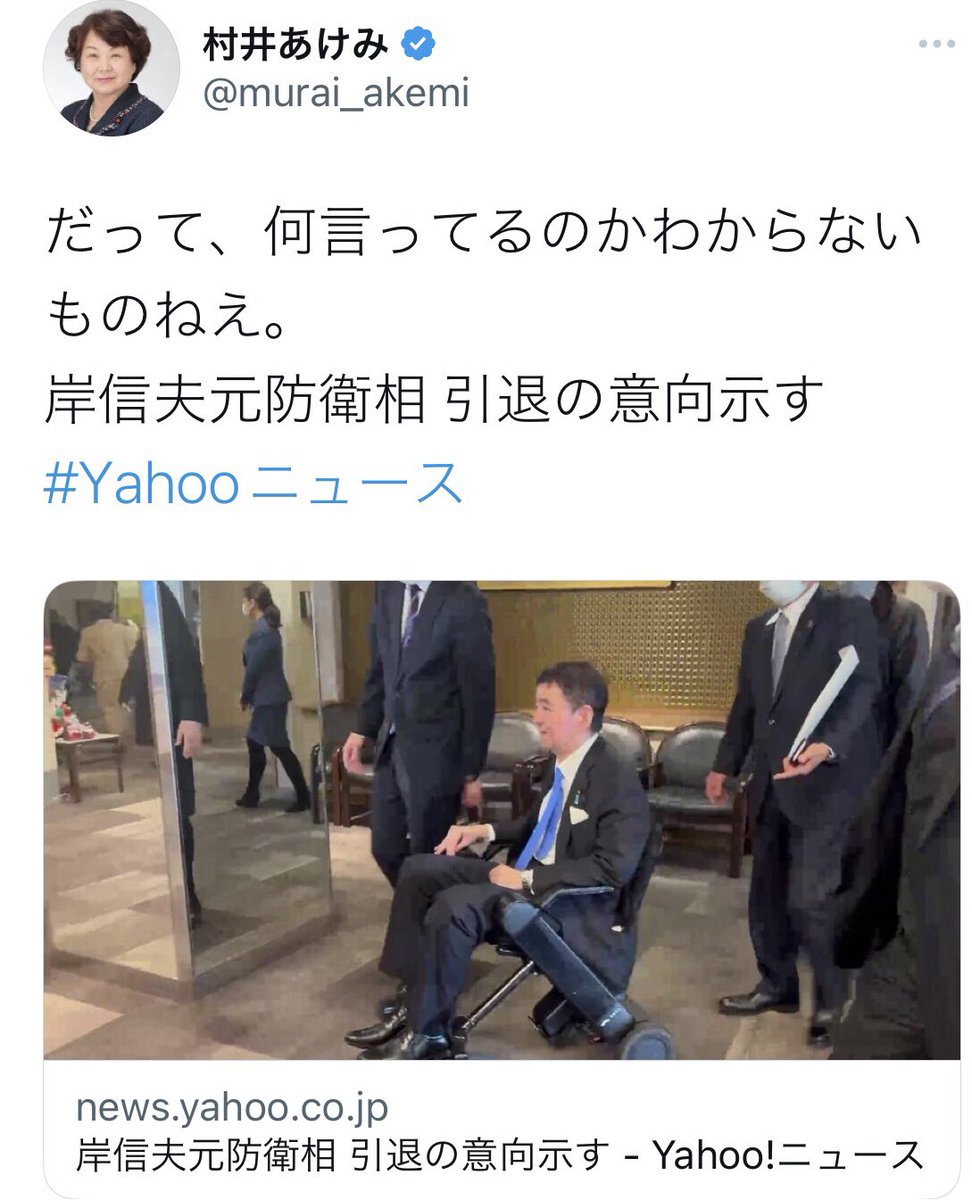
Task: Click the display name 村井あけみ
Action: [296, 46]
